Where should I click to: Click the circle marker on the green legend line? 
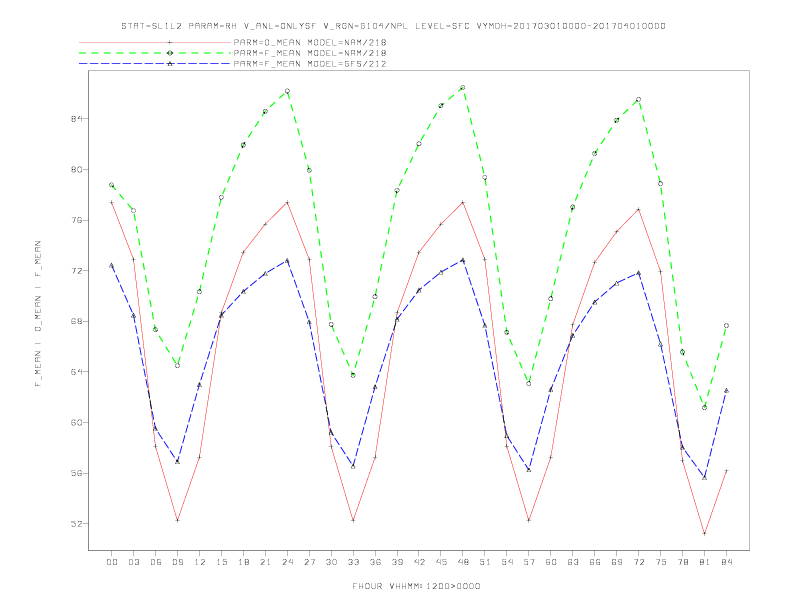pos(170,53)
